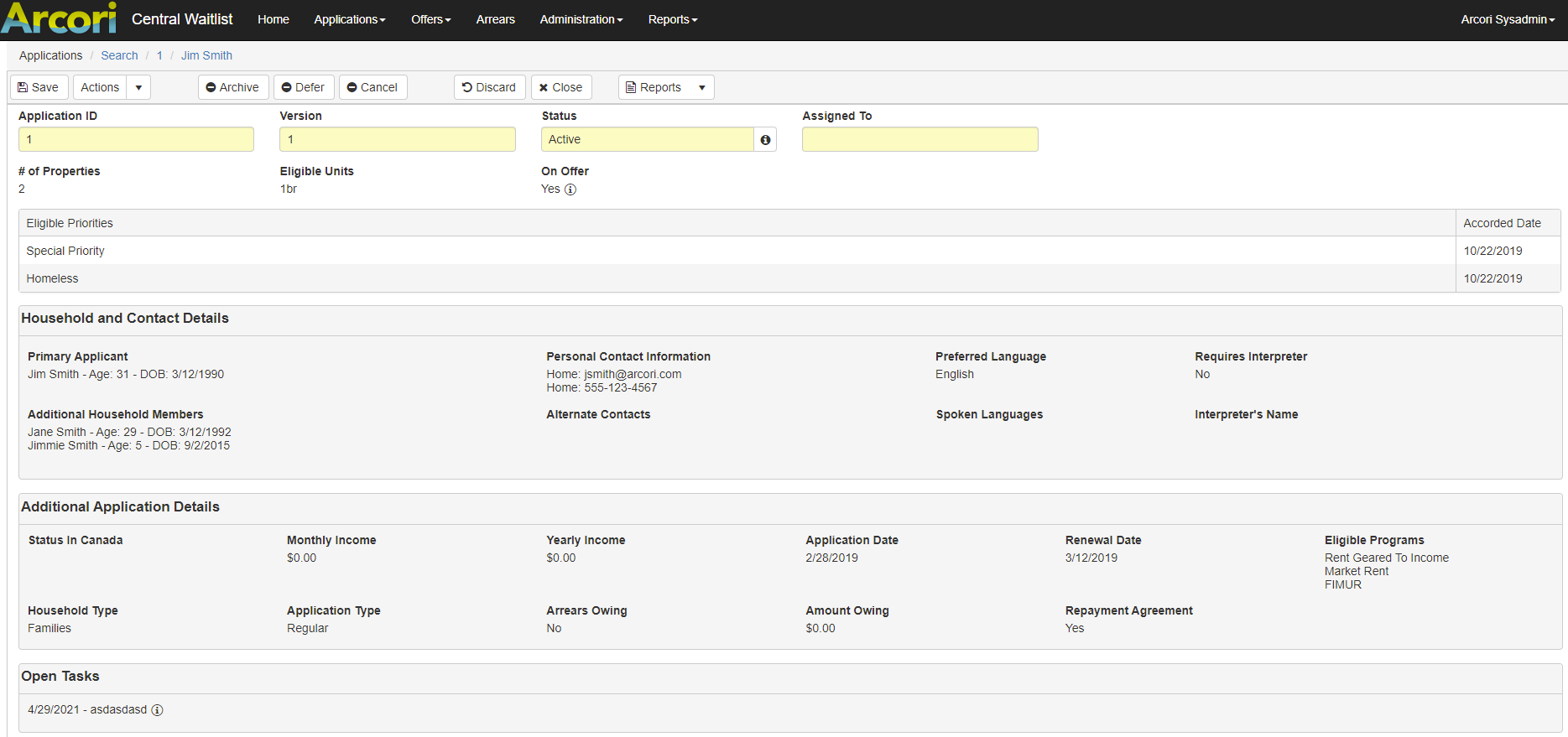Close the application record
This screenshot has width=1568, height=737.
pyautogui.click(x=561, y=87)
